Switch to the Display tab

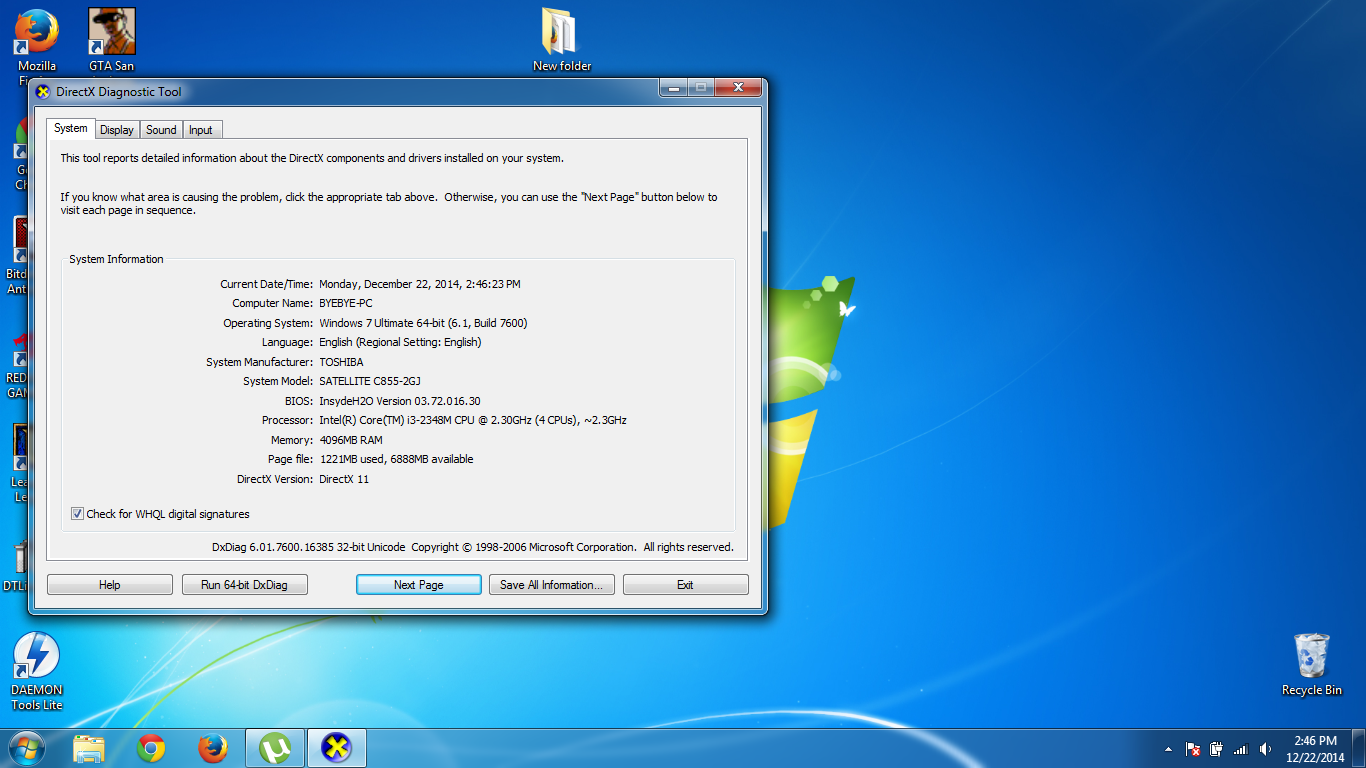(x=117, y=130)
